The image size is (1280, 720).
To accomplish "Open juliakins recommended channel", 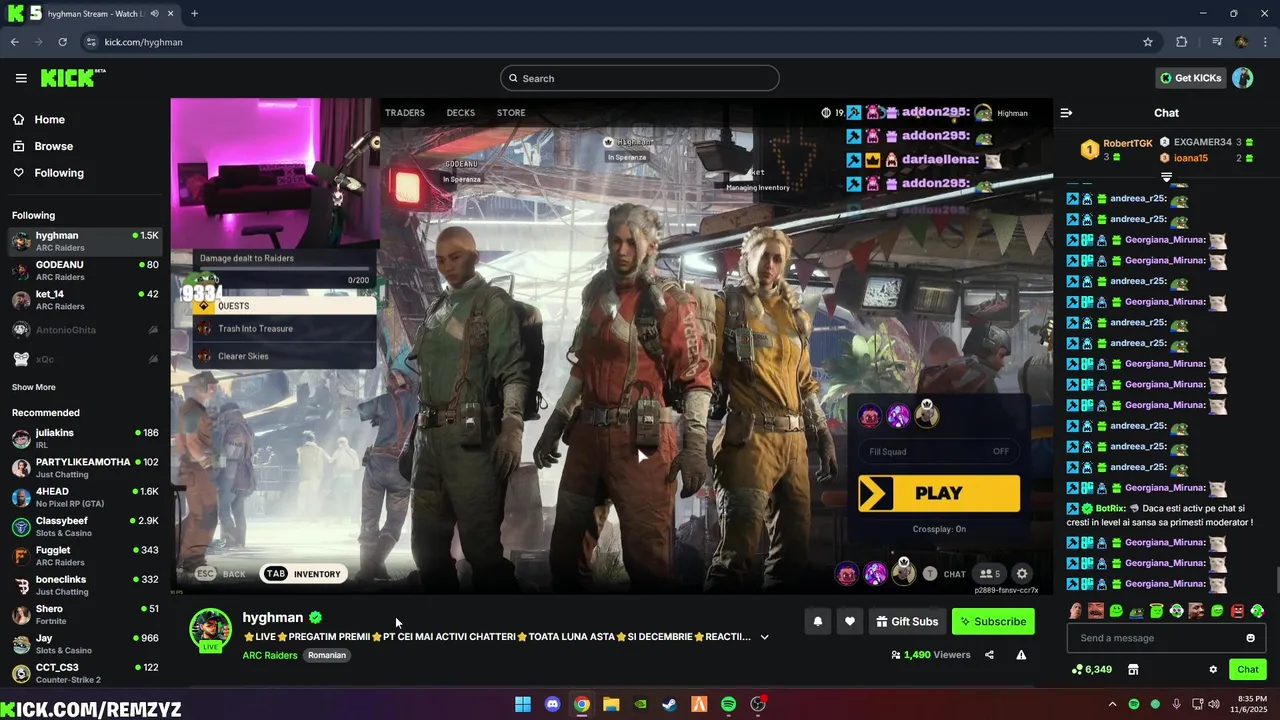I will click(x=85, y=438).
